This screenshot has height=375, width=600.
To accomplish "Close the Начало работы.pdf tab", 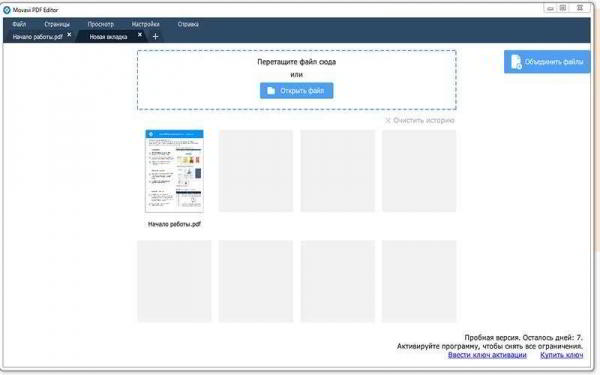I will pos(69,34).
